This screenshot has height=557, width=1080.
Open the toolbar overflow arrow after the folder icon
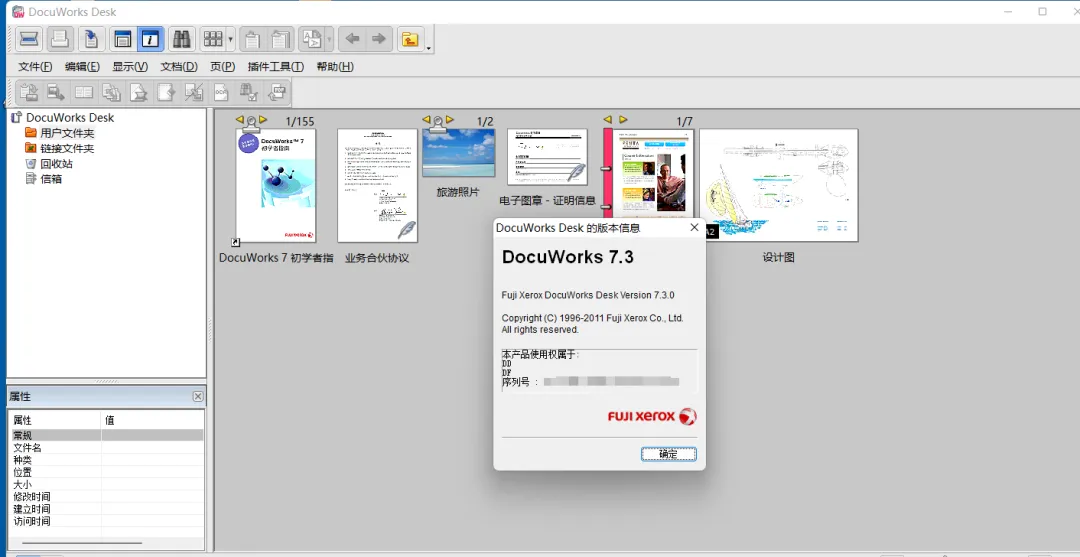click(428, 48)
